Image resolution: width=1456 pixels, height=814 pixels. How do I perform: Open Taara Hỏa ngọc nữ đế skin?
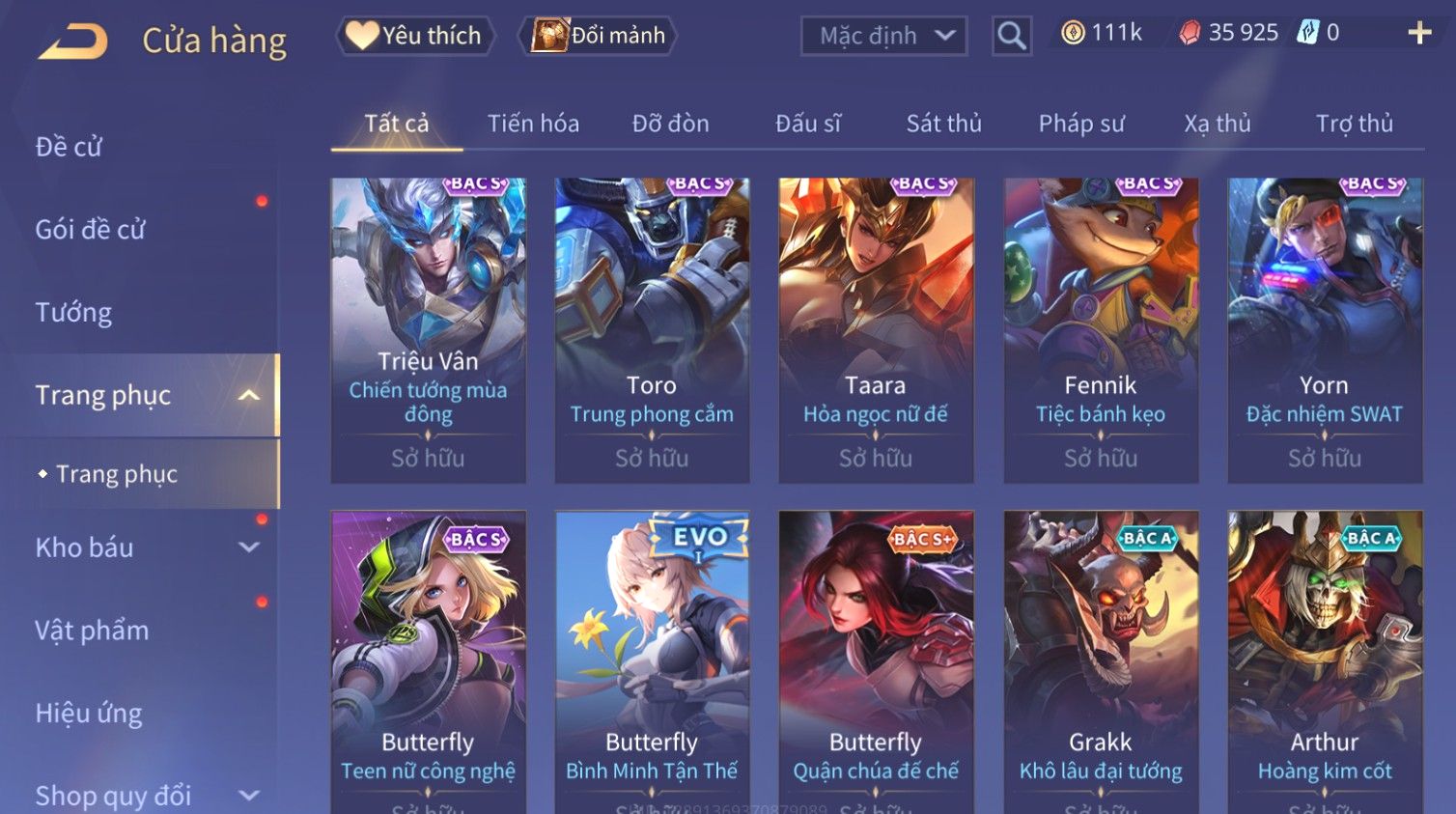(x=876, y=330)
